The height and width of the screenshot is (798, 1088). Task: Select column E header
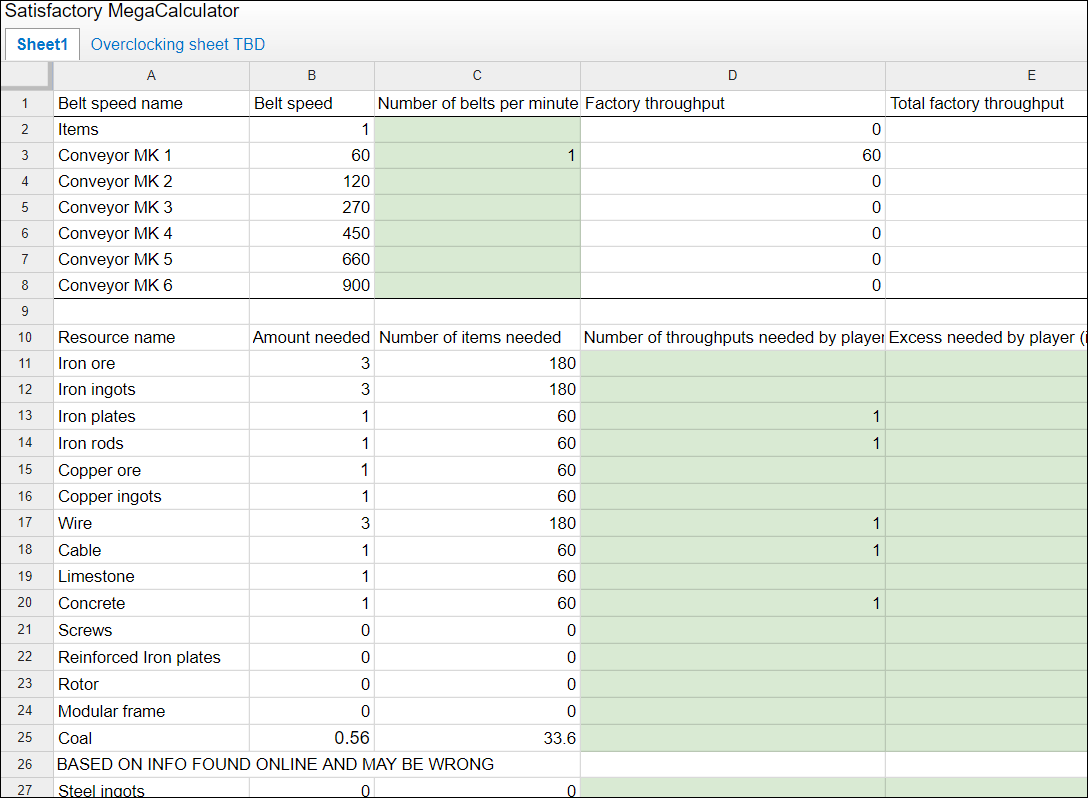coord(987,76)
